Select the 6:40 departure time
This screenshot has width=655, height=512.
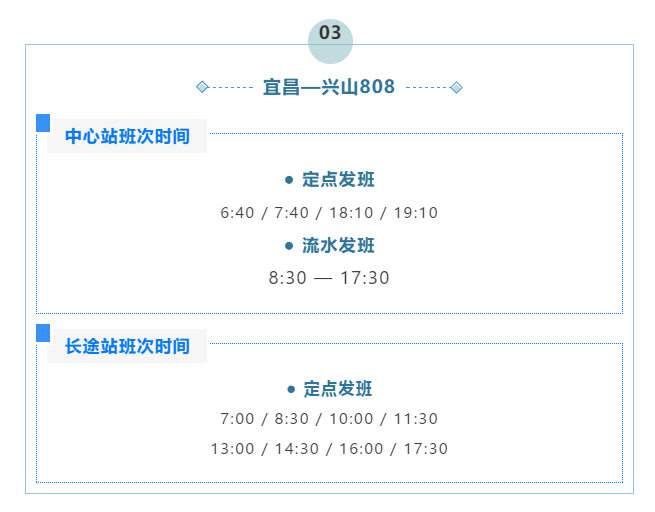(x=239, y=213)
